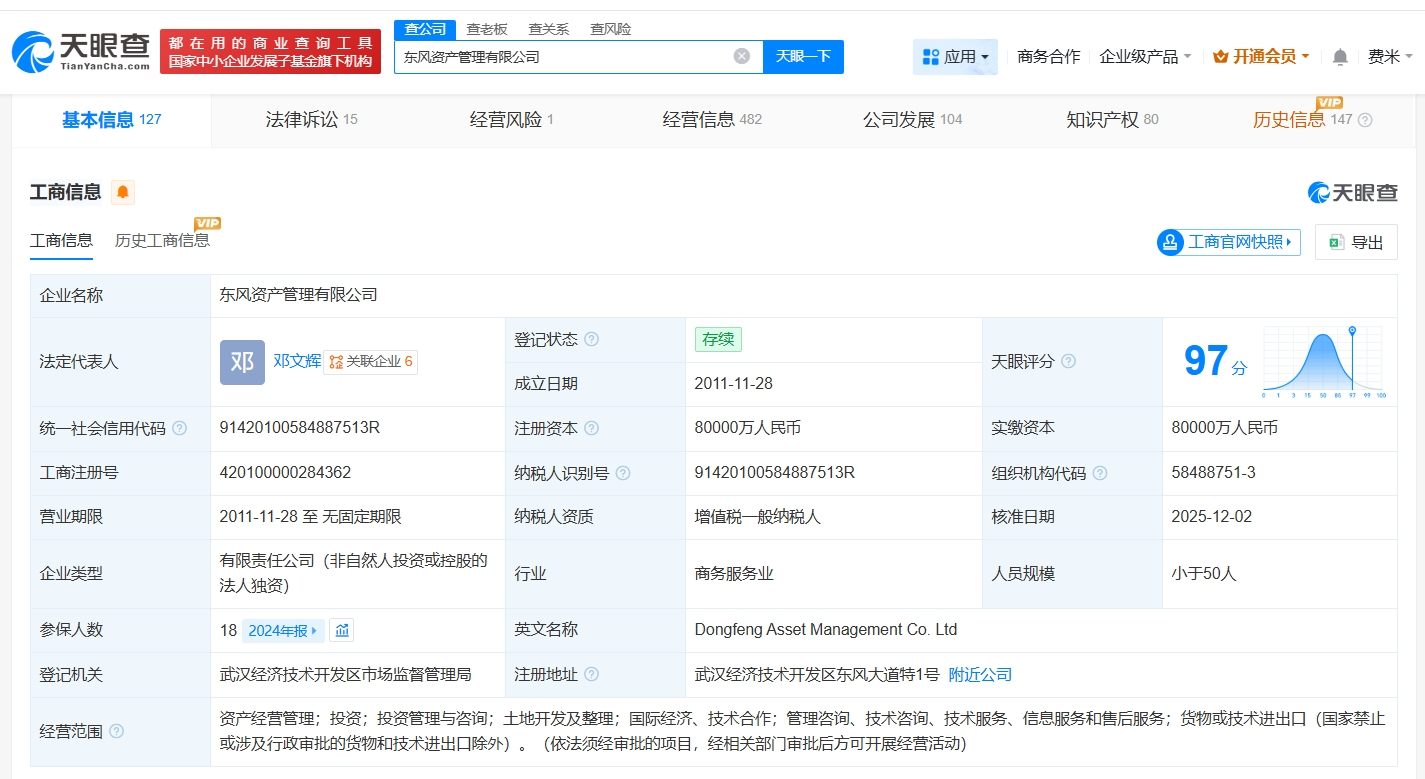
Task: Open the insured count trend chart icon
Action: pyautogui.click(x=342, y=630)
